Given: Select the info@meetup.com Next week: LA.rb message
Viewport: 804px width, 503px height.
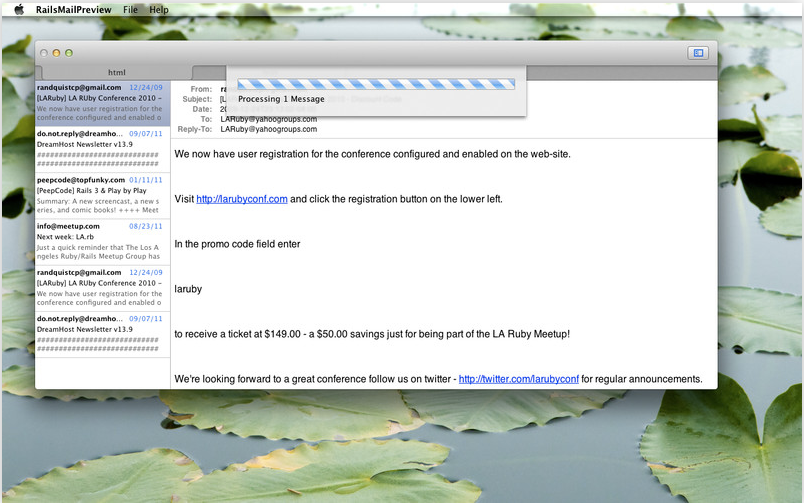Looking at the screenshot, I should (103, 242).
